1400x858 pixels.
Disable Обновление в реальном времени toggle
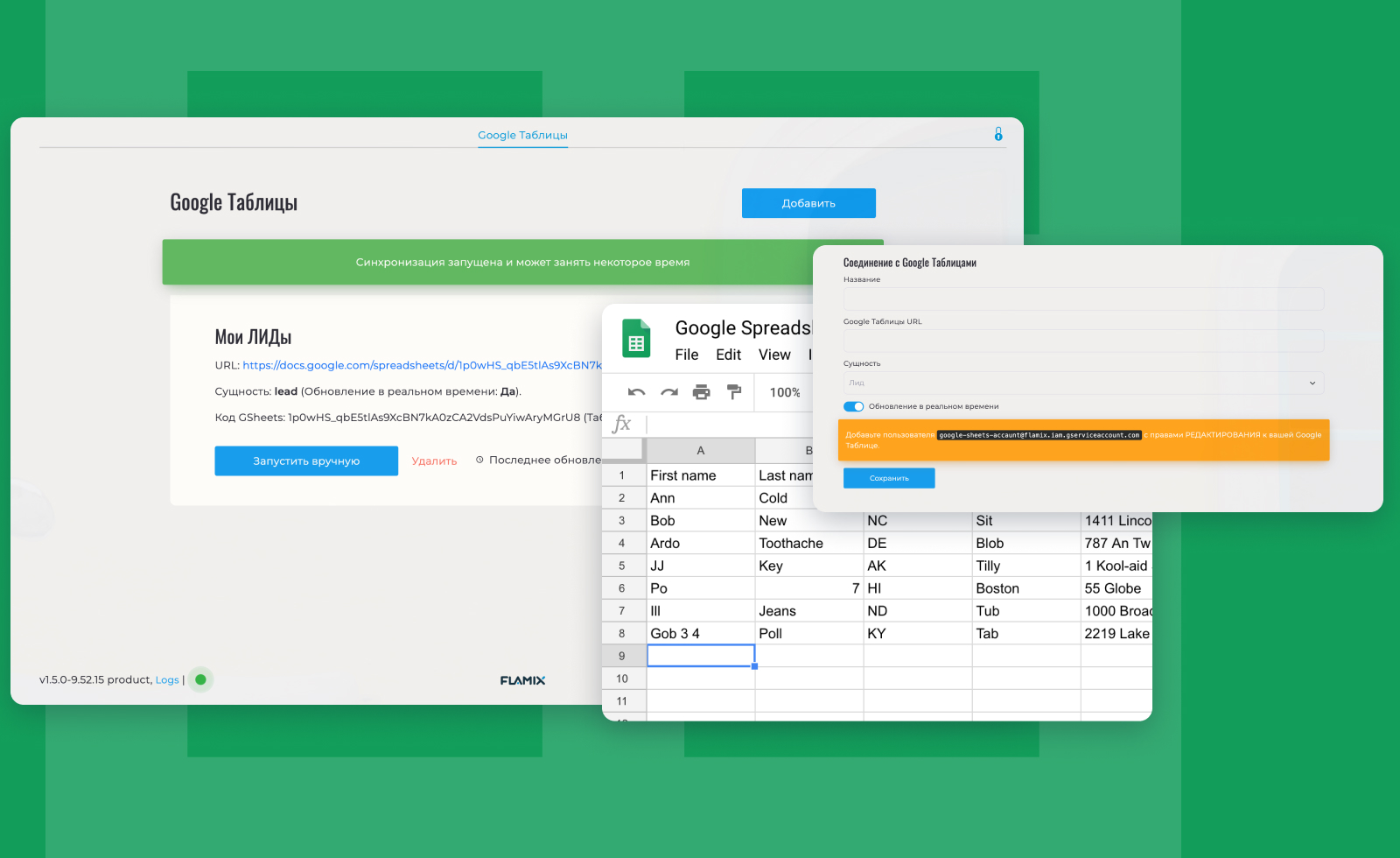click(x=853, y=406)
